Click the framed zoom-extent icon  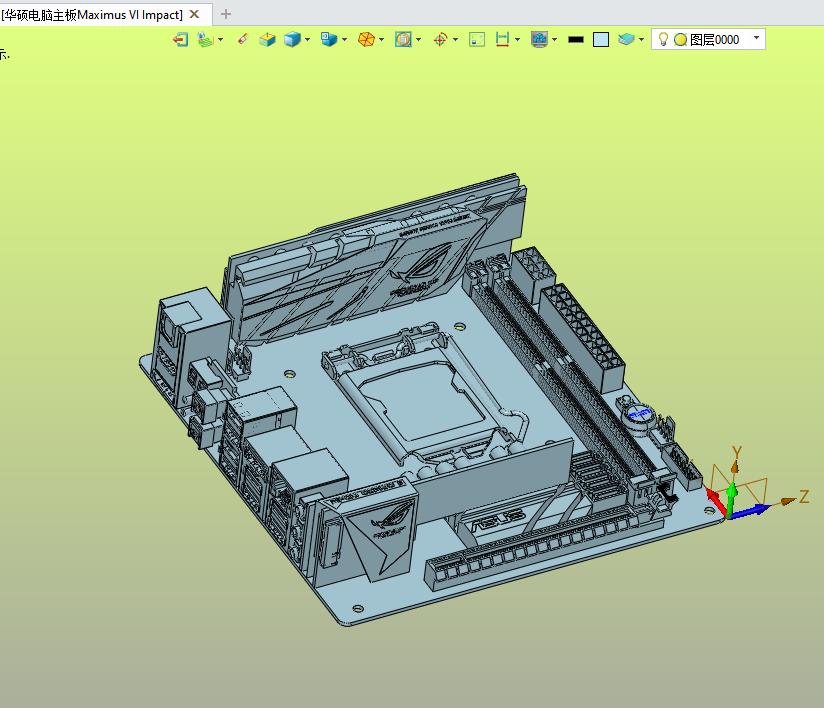pyautogui.click(x=403, y=39)
